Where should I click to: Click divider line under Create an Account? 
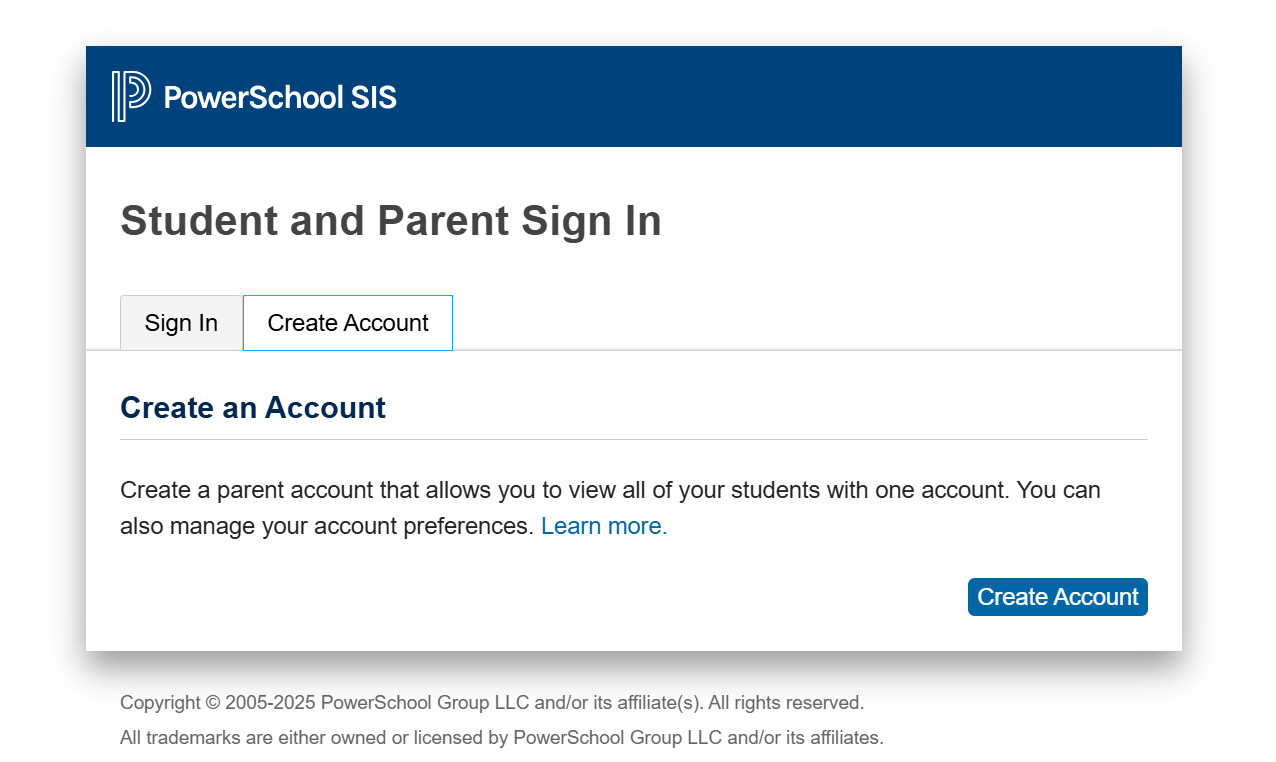pyautogui.click(x=633, y=439)
